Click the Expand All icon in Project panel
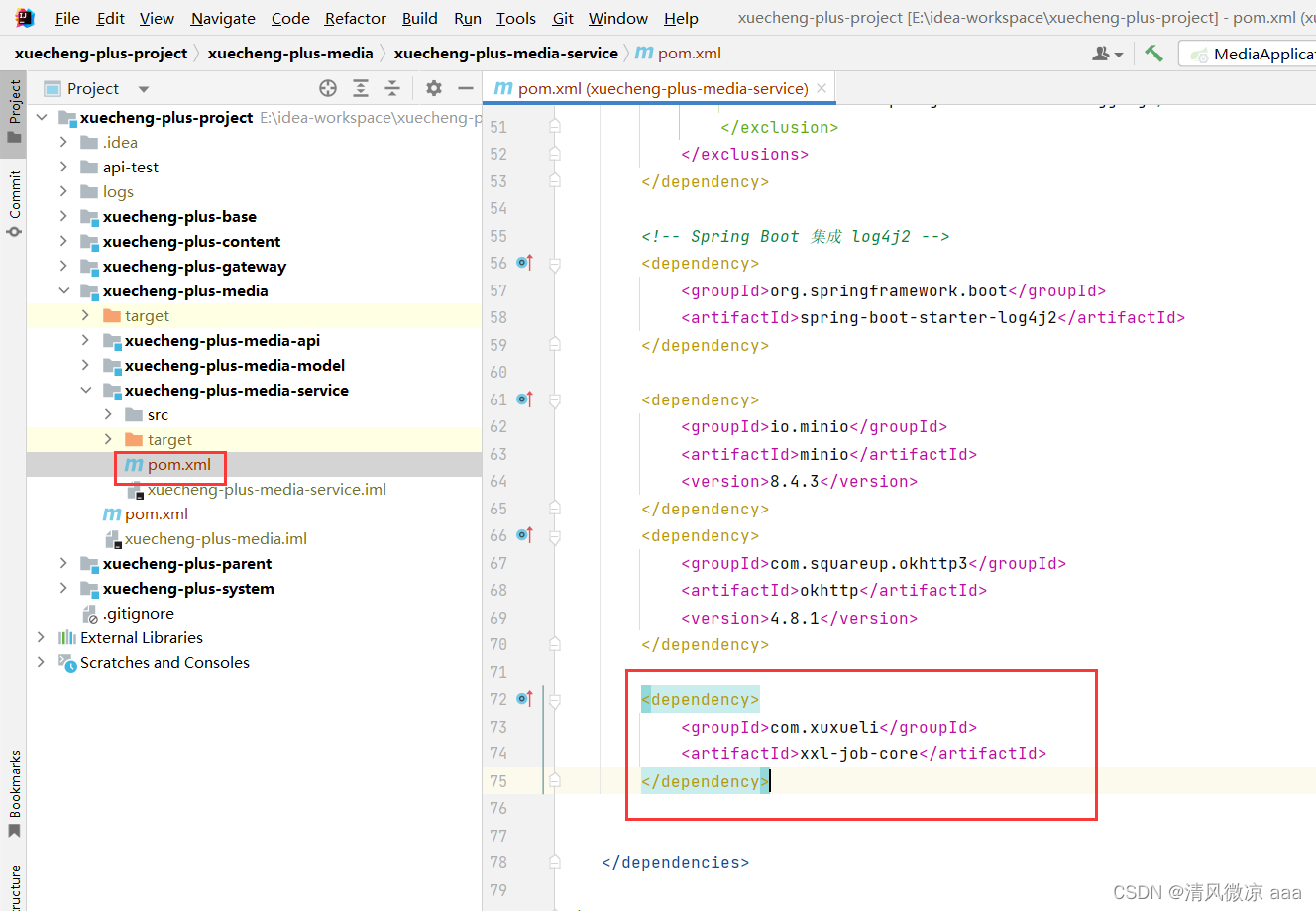The width and height of the screenshot is (1316, 911). pyautogui.click(x=361, y=88)
